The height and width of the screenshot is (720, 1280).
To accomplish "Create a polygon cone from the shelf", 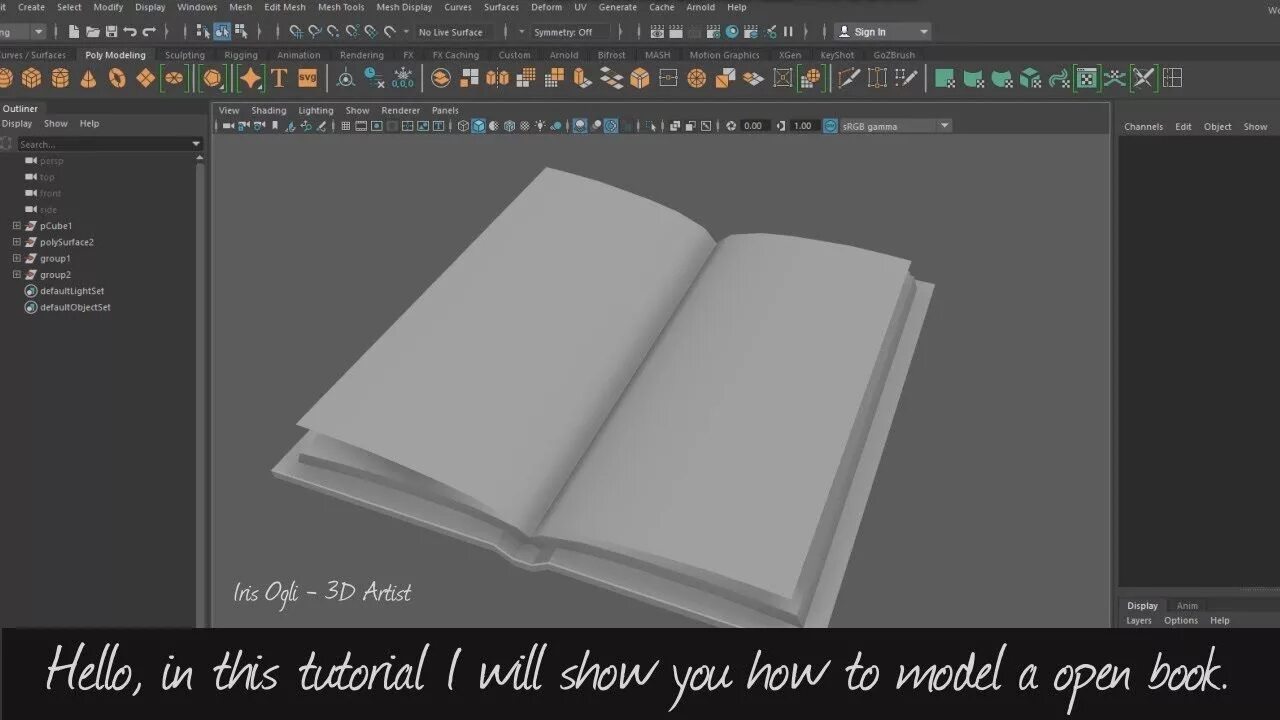I will (x=89, y=78).
